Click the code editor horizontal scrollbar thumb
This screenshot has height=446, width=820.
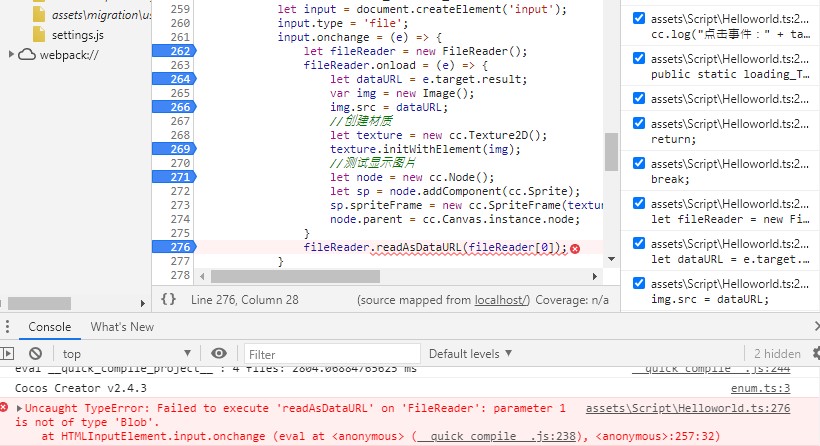tap(295, 276)
